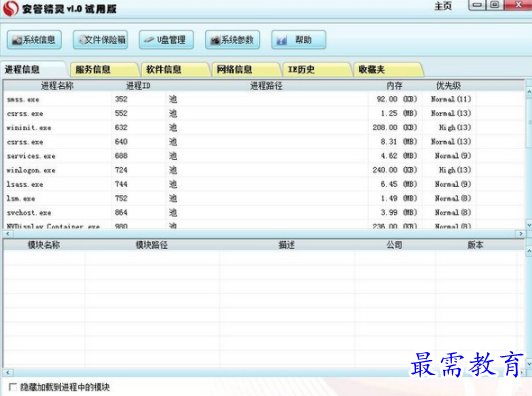Select the lsm.exe process row
This screenshot has height=396, width=532.
(x=264, y=198)
